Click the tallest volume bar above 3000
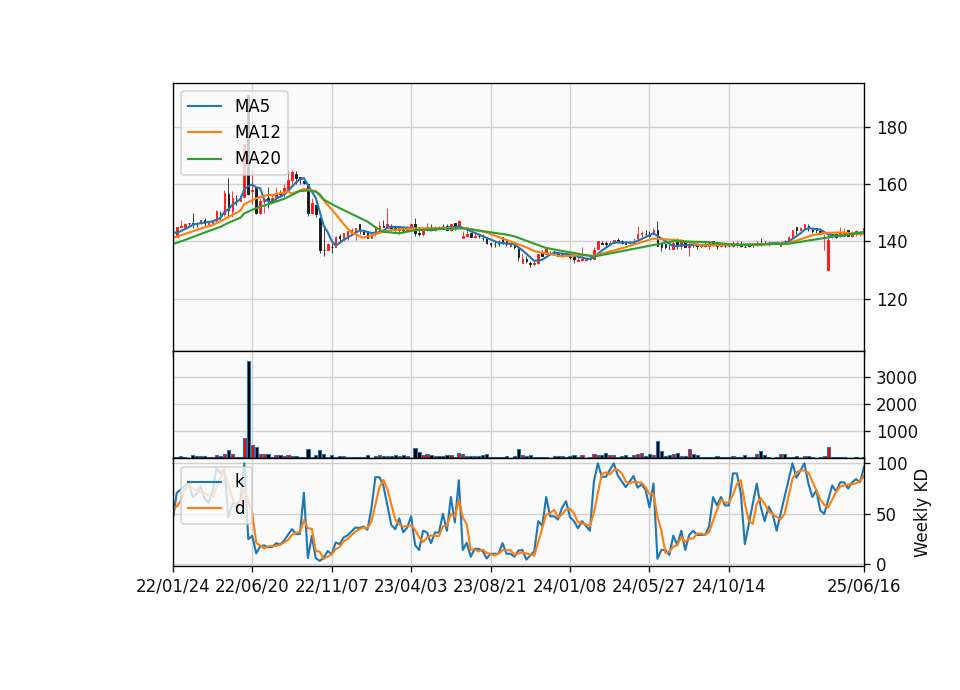Viewport: 960px width, 690px height. click(x=249, y=410)
